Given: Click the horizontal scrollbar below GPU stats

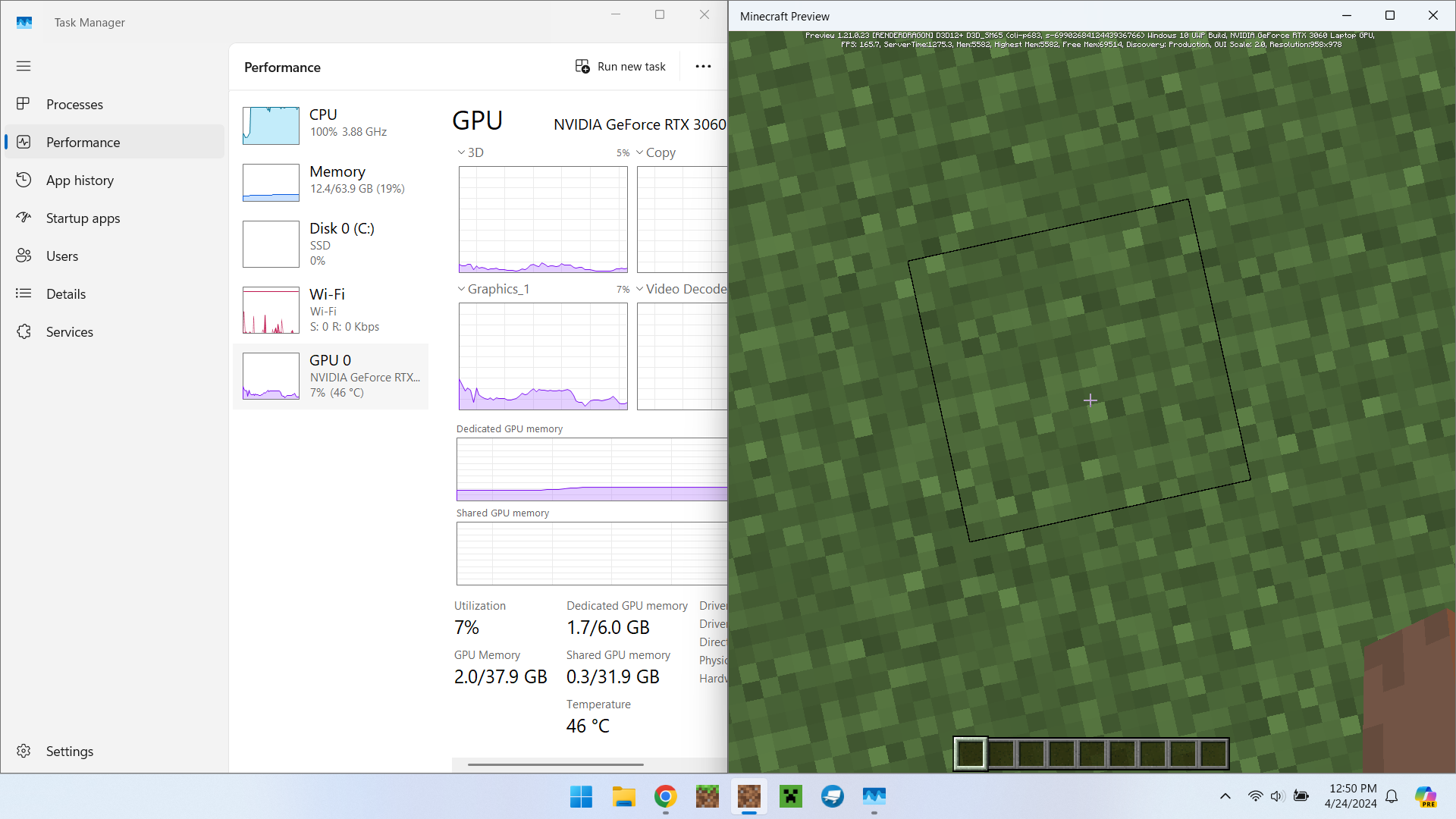Looking at the screenshot, I should [x=555, y=764].
